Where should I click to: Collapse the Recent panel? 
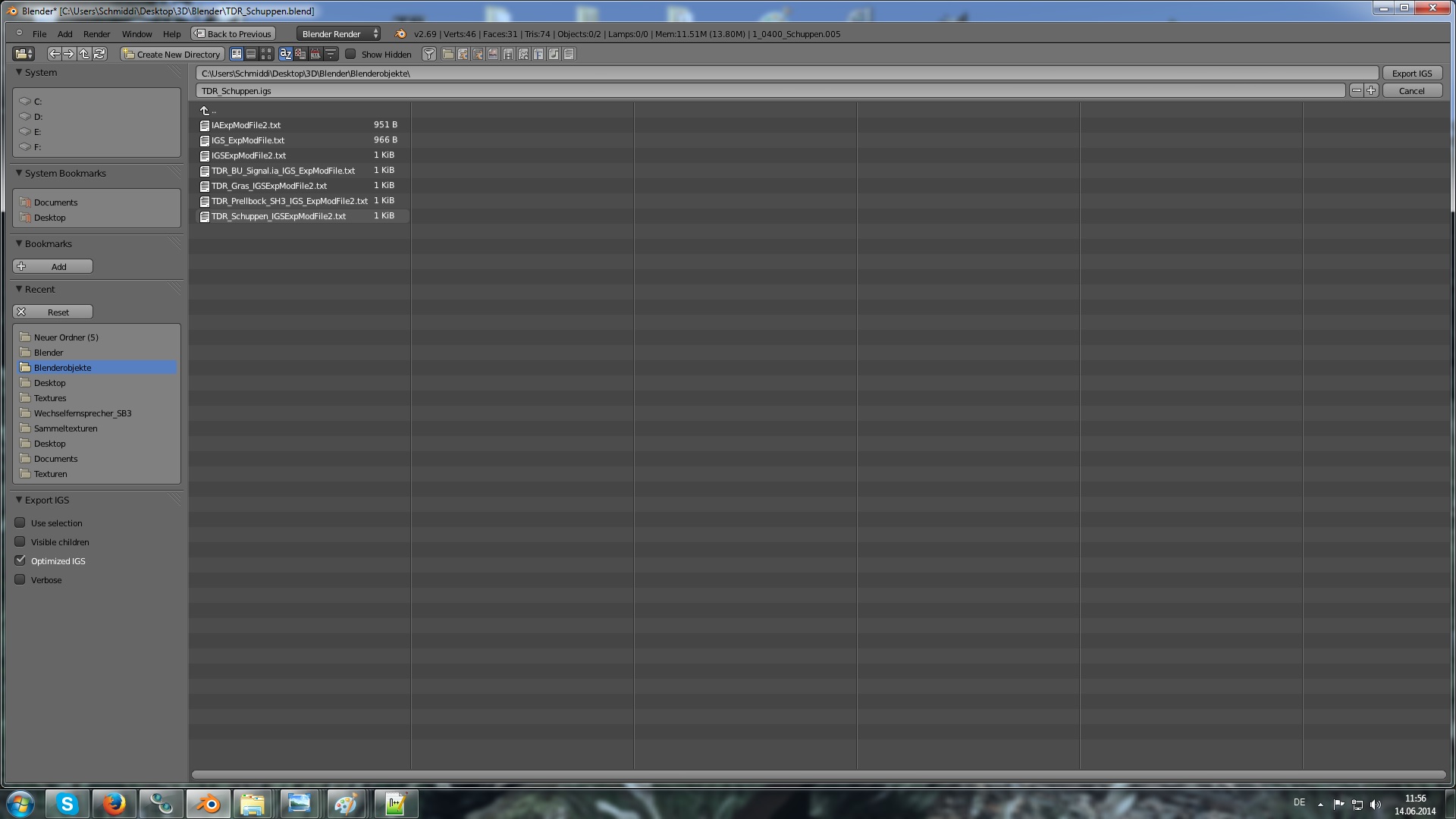click(x=19, y=289)
